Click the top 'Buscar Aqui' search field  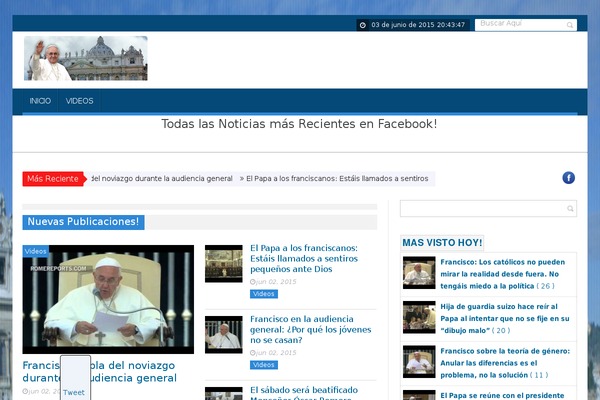pos(518,24)
